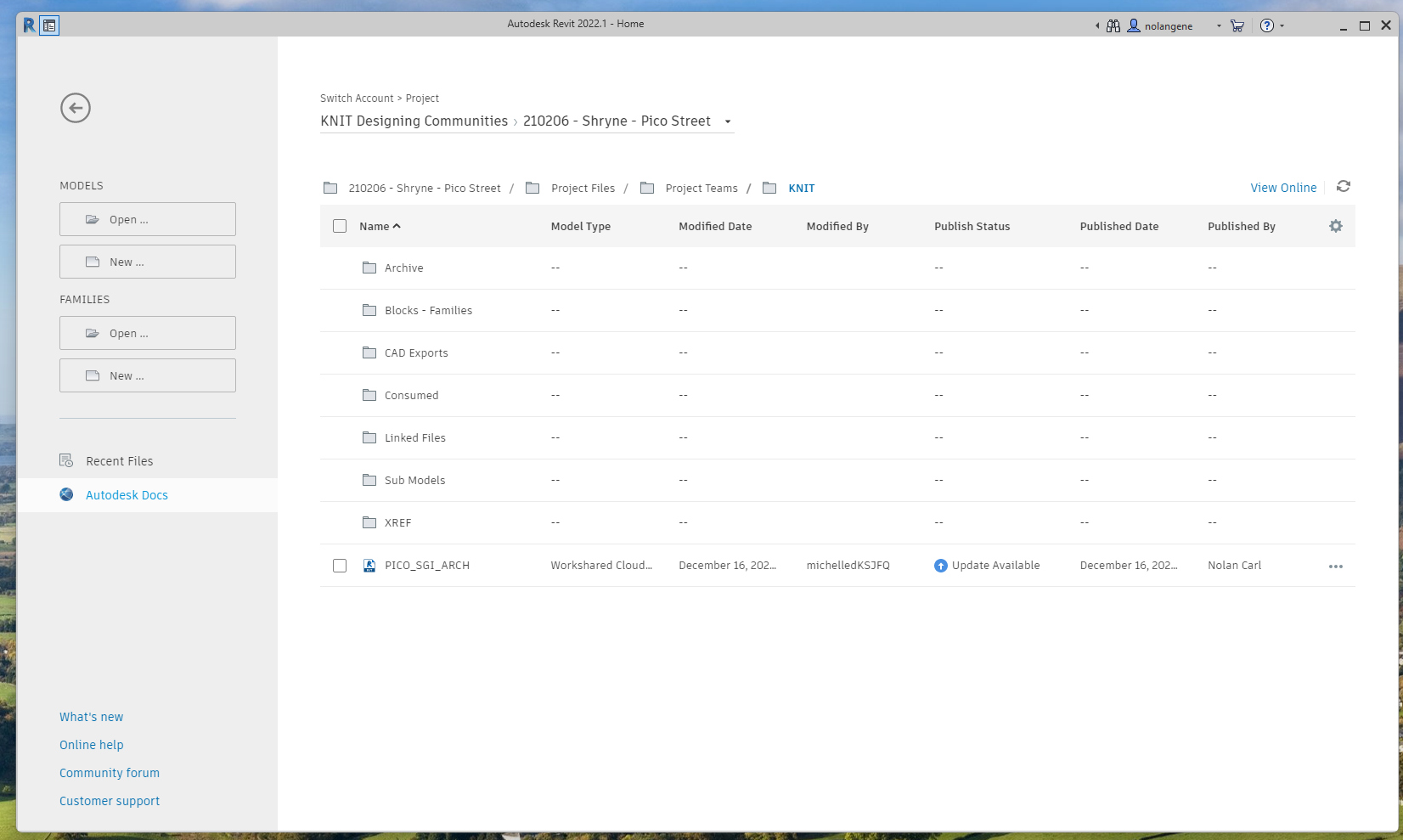Click the back arrow to leave Docs view
The height and width of the screenshot is (840, 1403).
(x=75, y=108)
